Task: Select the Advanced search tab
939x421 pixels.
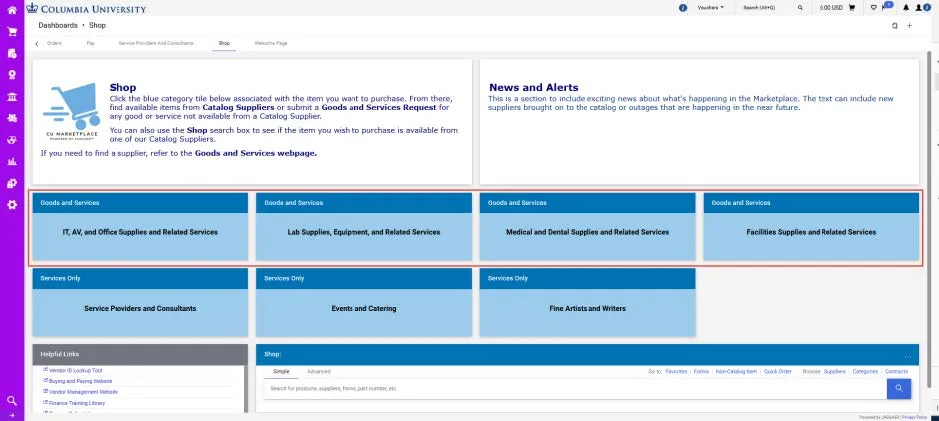Action: pyautogui.click(x=319, y=371)
